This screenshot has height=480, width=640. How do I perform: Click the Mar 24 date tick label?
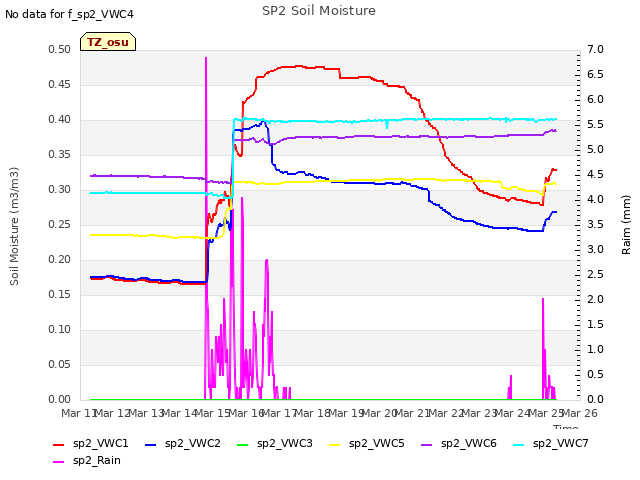[512, 413]
